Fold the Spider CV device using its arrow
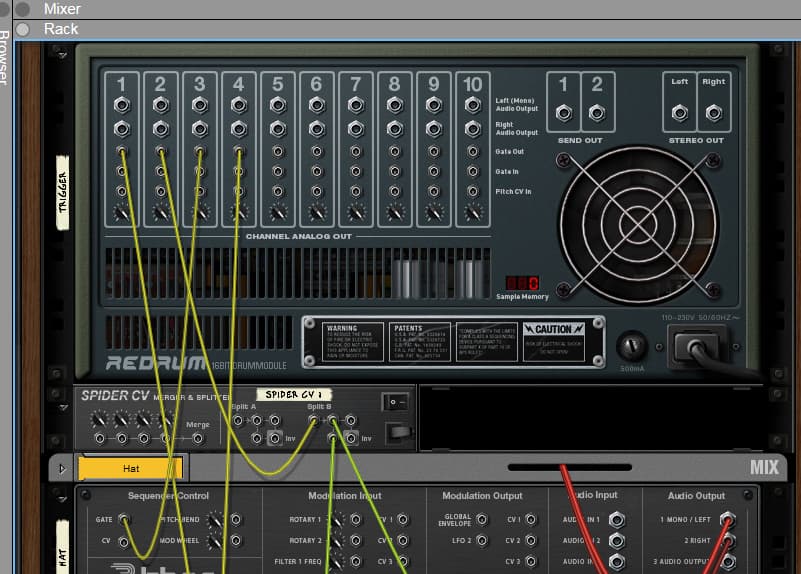This screenshot has width=801, height=574. [63, 408]
